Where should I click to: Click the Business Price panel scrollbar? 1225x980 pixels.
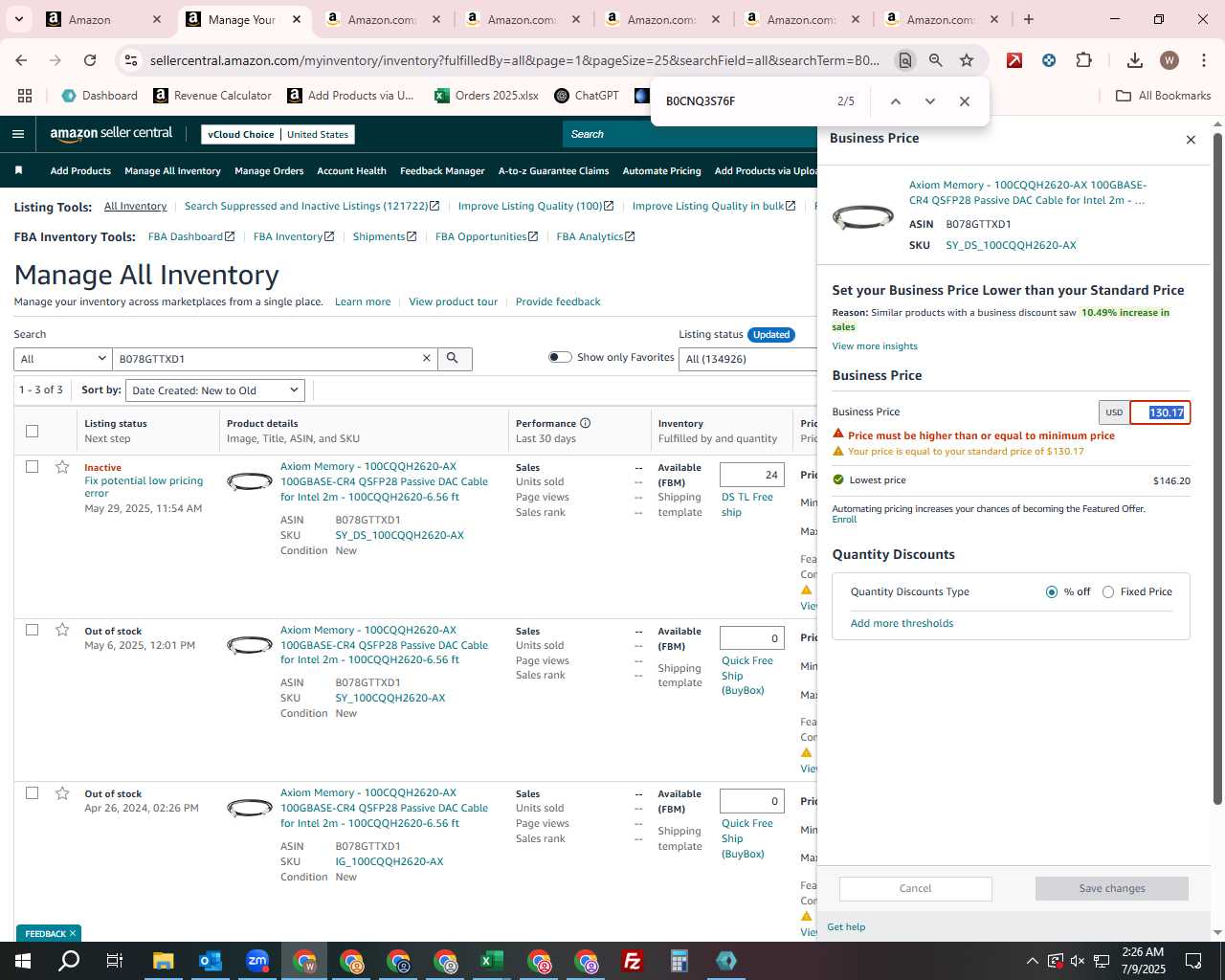pyautogui.click(x=1217, y=469)
